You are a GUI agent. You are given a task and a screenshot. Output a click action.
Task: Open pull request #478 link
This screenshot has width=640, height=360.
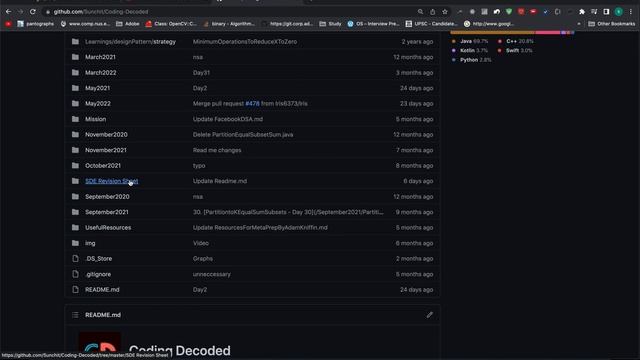(252, 104)
